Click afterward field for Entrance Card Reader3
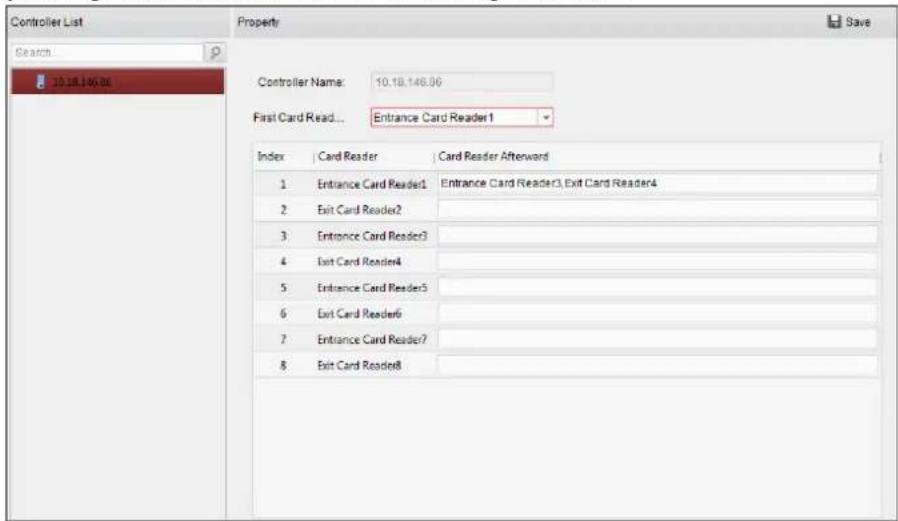The height and width of the screenshot is (521, 898). click(657, 235)
